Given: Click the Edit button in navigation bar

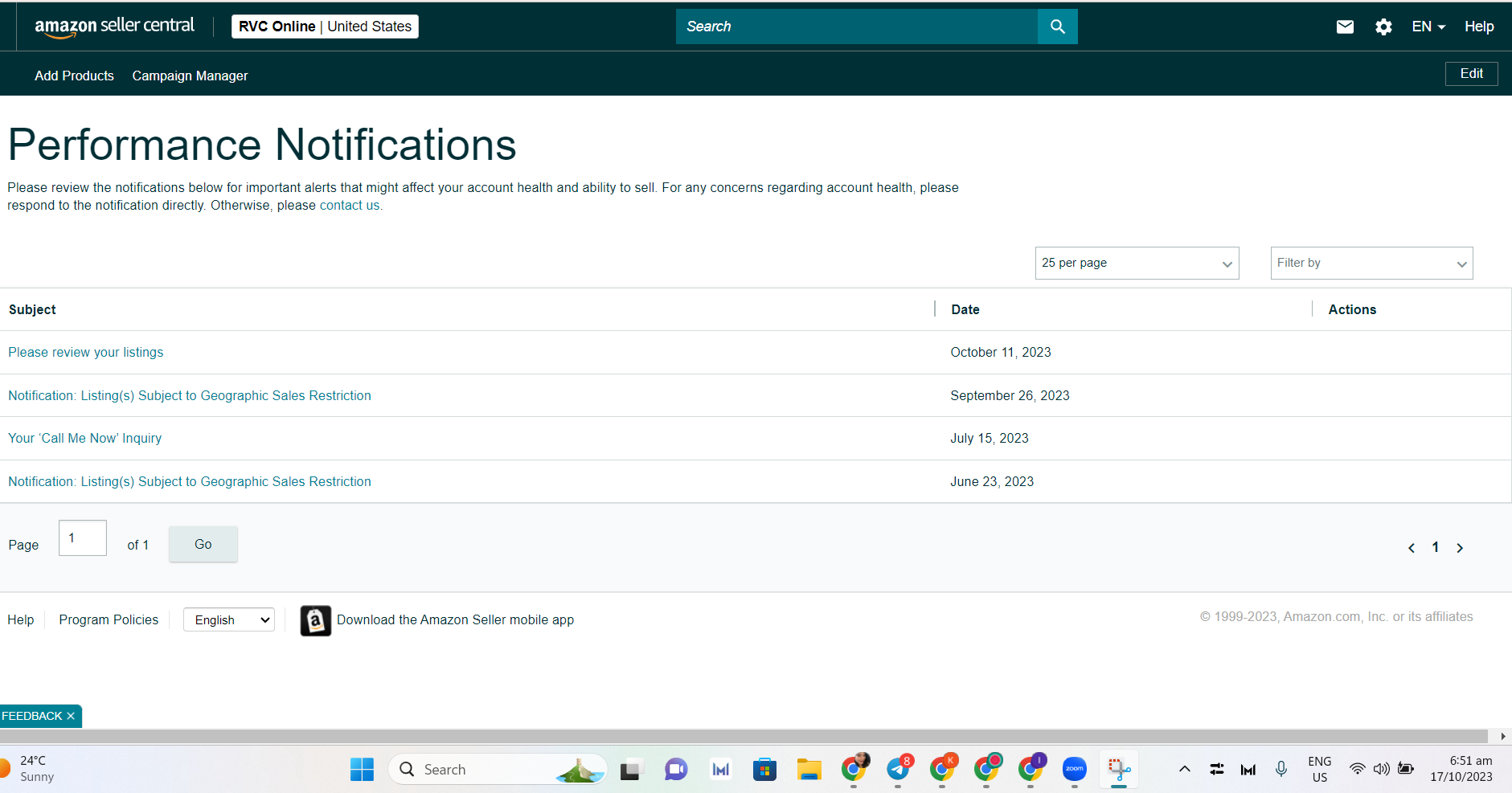Looking at the screenshot, I should [1471, 73].
